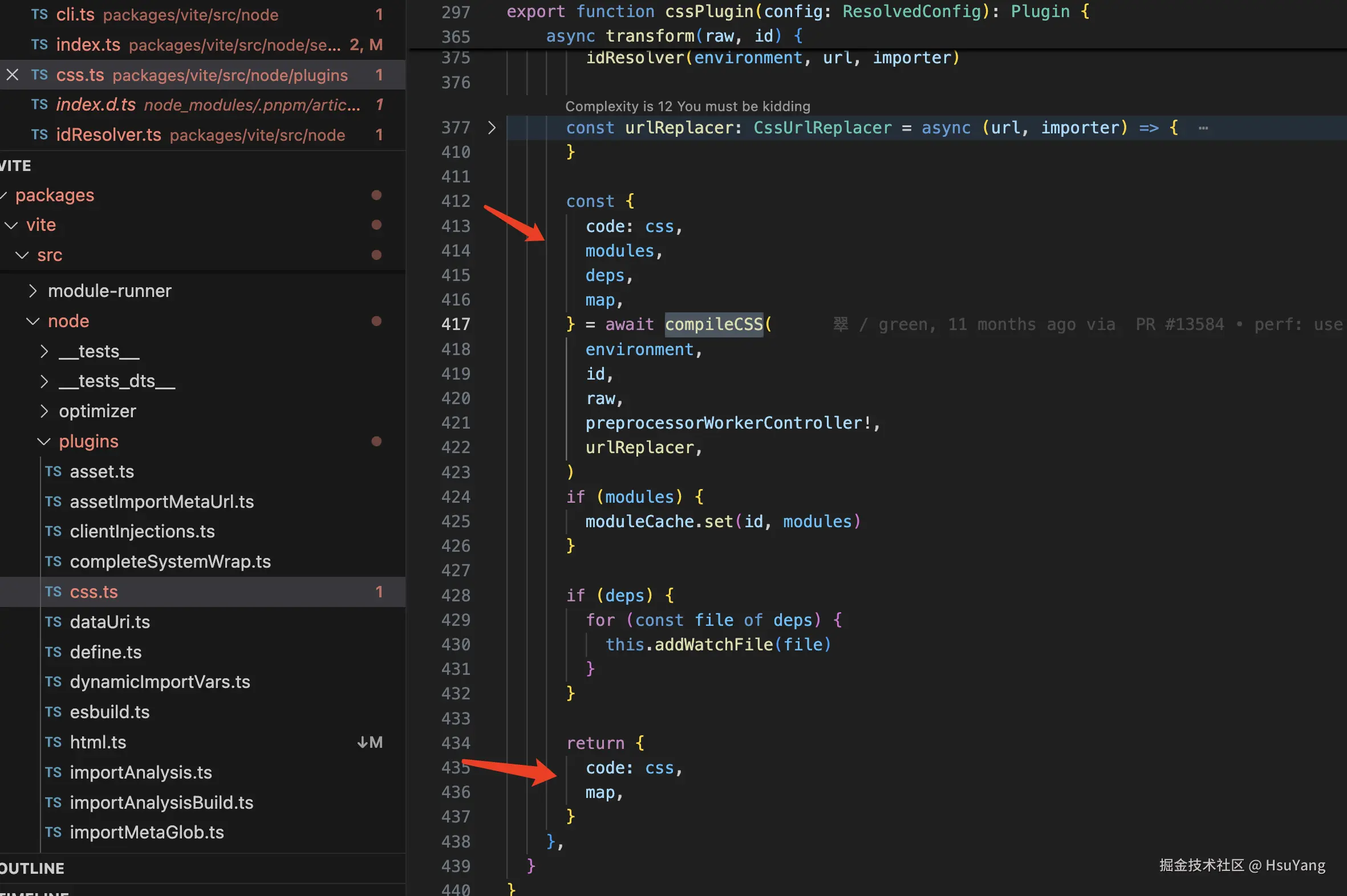Viewport: 1347px width, 896px height.
Task: Click TS icon of importMetaGlob.ts
Action: click(53, 833)
